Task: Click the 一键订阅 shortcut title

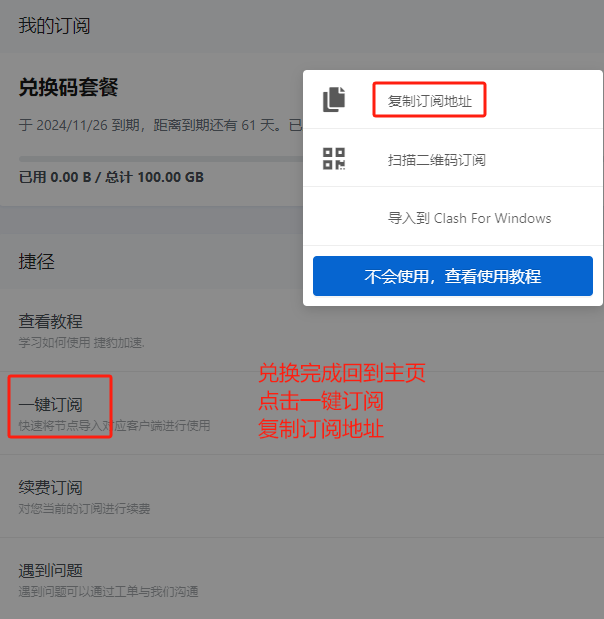Action: click(x=51, y=404)
